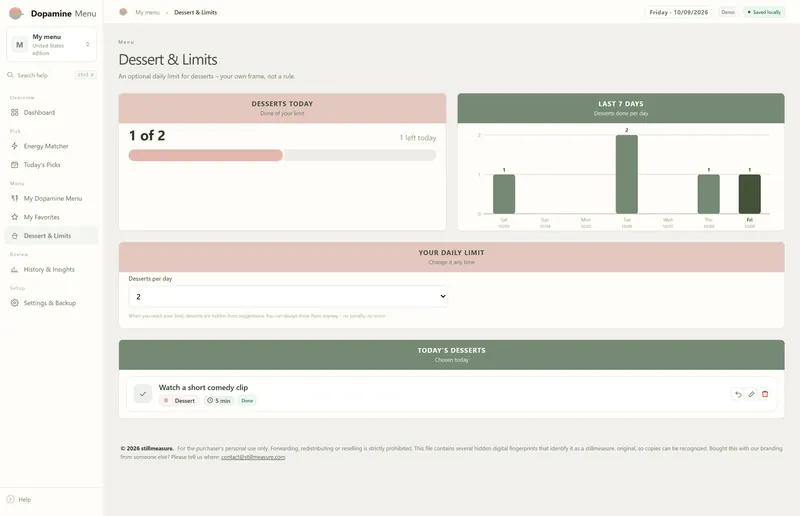Screen dimensions: 800x516
Task: Click the Help question mark icon
Action: (10, 500)
